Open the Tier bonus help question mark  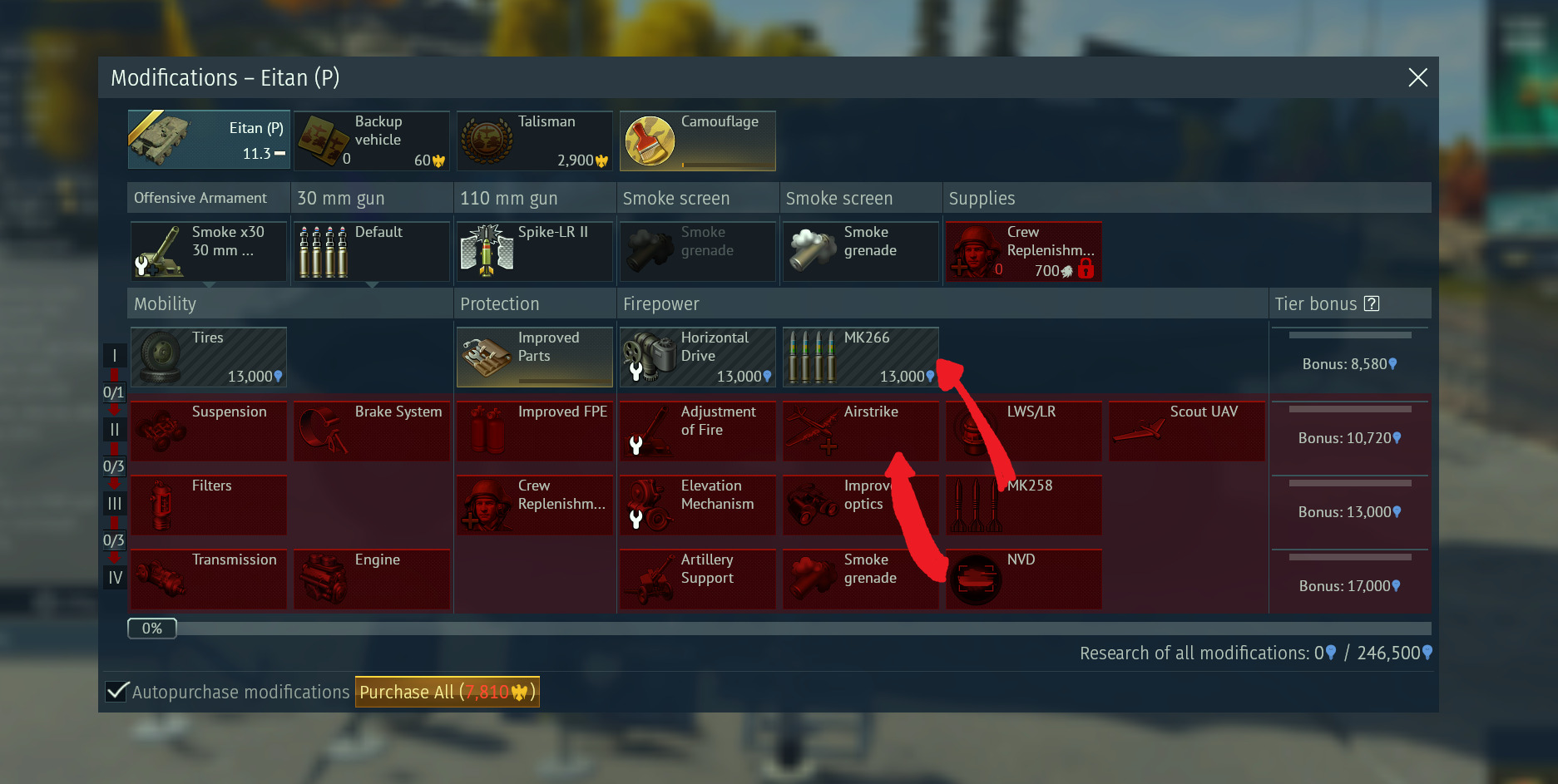(x=1372, y=303)
